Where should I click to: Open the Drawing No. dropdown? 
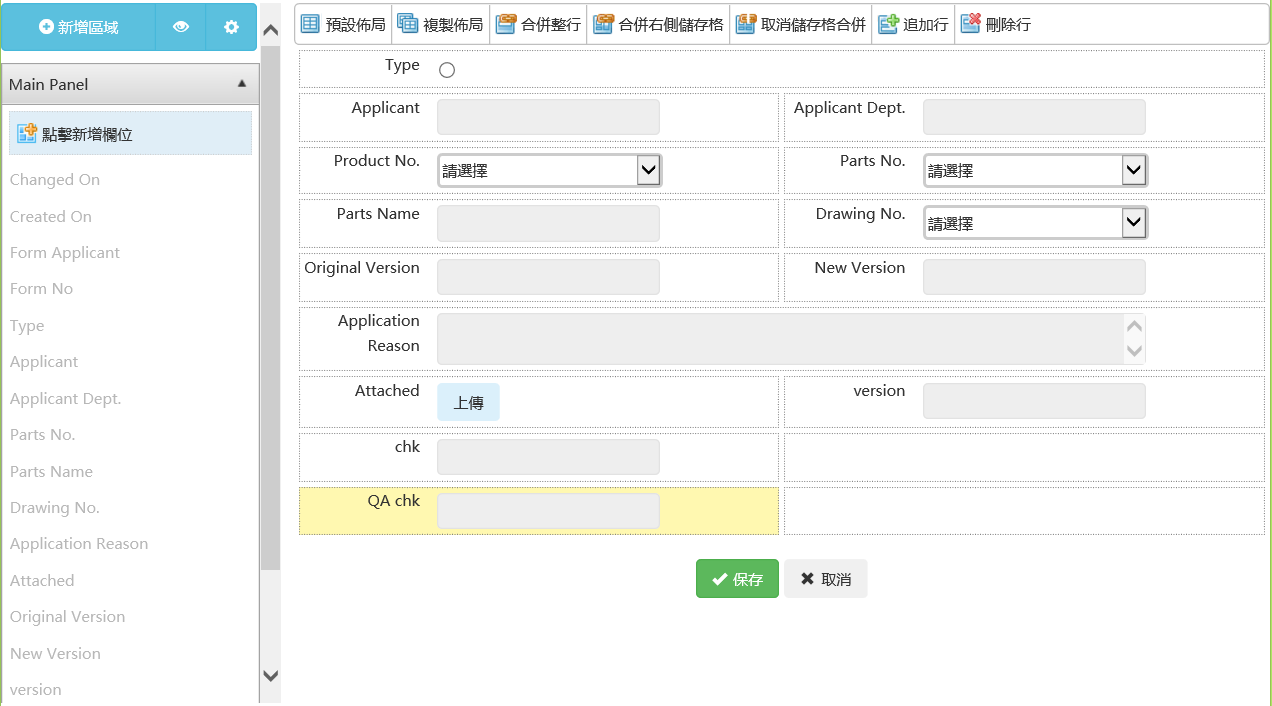coord(1035,224)
